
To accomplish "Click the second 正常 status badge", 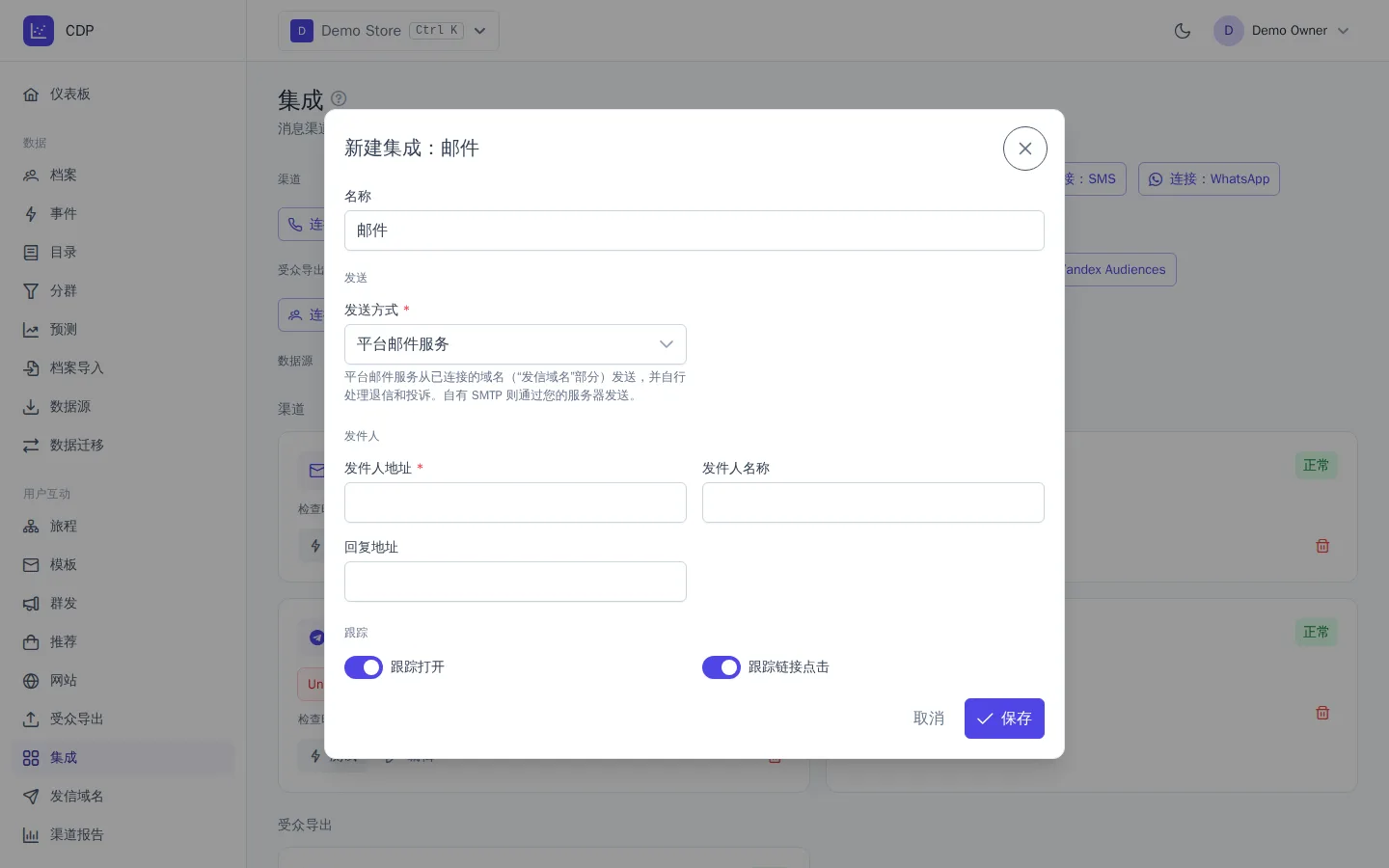I will tap(1316, 632).
